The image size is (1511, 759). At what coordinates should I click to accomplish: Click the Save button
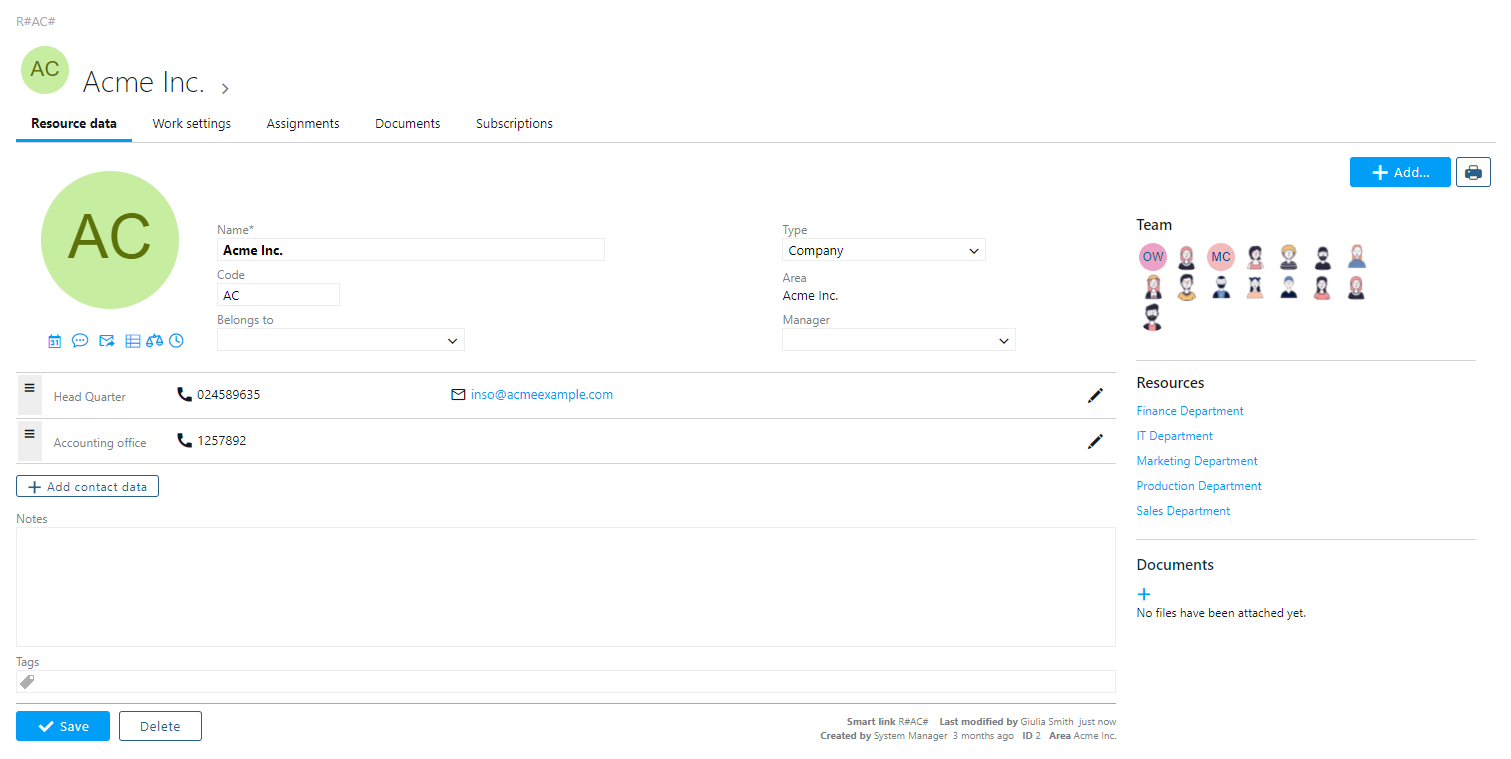[x=63, y=727]
